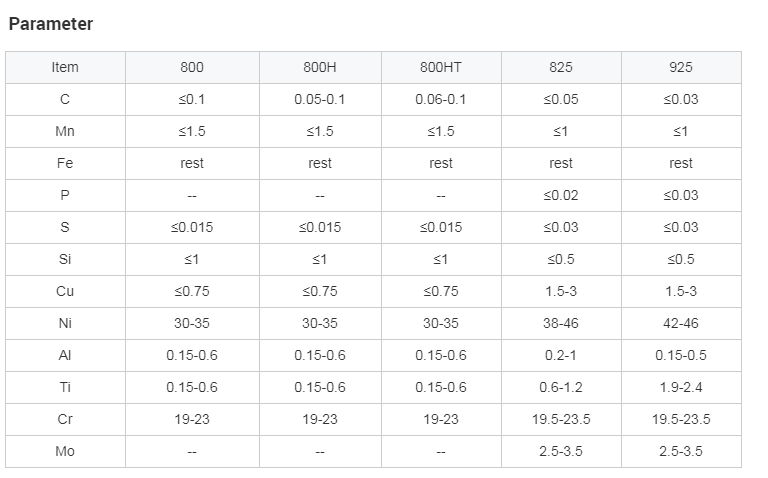This screenshot has width=768, height=478.
Task: Select the Item column header cell
Action: [x=65, y=67]
